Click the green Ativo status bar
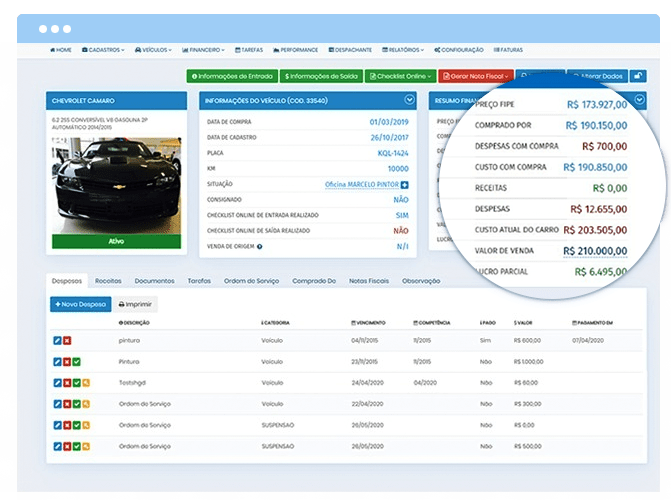This screenshot has height=500, width=671. tap(116, 241)
